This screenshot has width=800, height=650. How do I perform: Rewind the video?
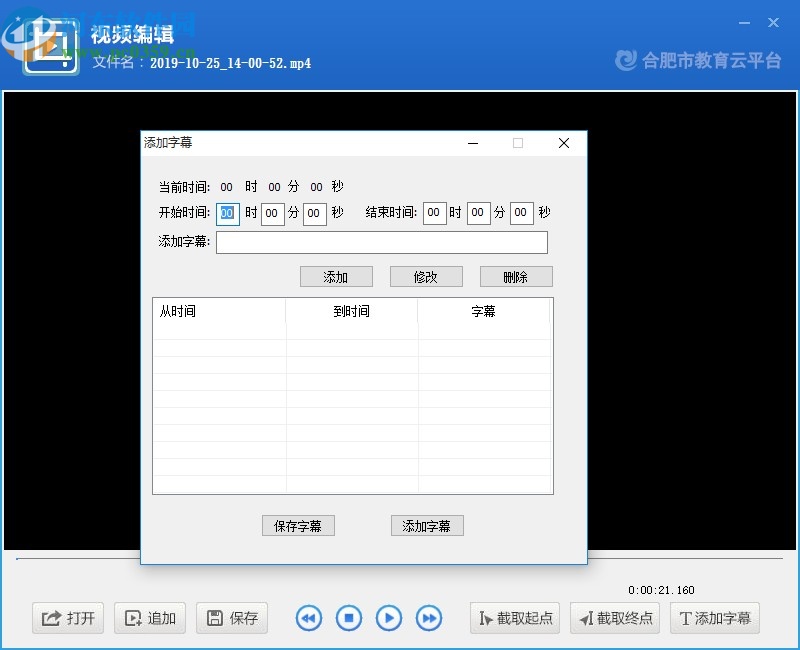(309, 618)
